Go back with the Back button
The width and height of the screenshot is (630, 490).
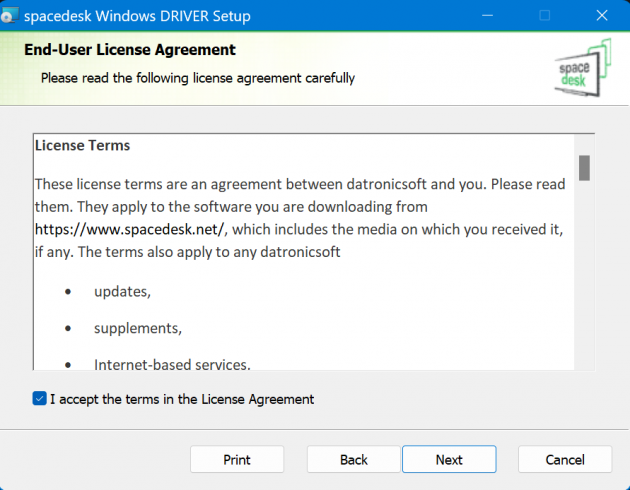pyautogui.click(x=354, y=460)
